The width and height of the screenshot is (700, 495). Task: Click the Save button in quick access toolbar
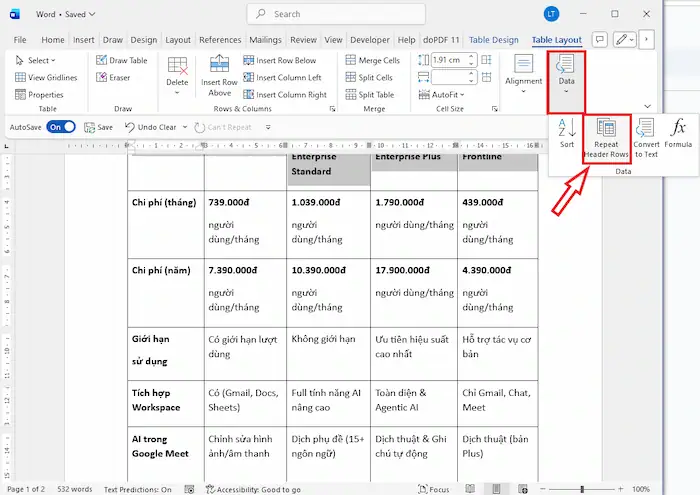[x=98, y=127]
